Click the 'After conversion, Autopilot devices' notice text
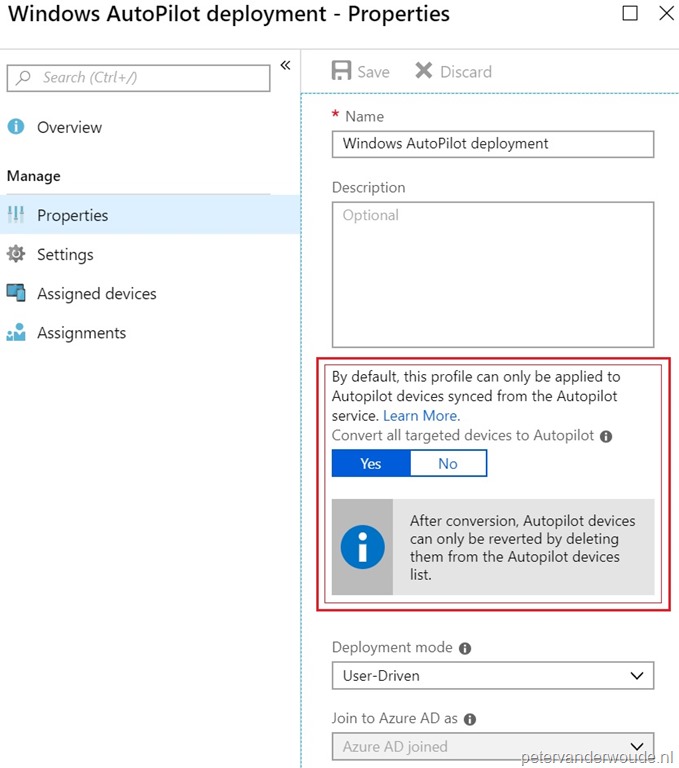The width and height of the screenshot is (679, 768). point(522,548)
